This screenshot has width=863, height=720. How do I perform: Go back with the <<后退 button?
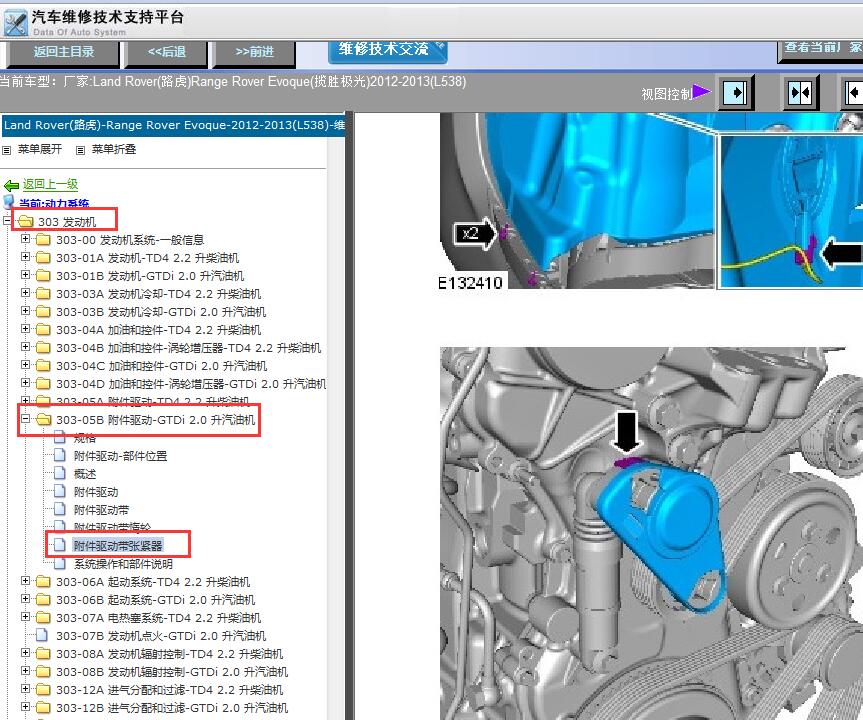point(166,53)
